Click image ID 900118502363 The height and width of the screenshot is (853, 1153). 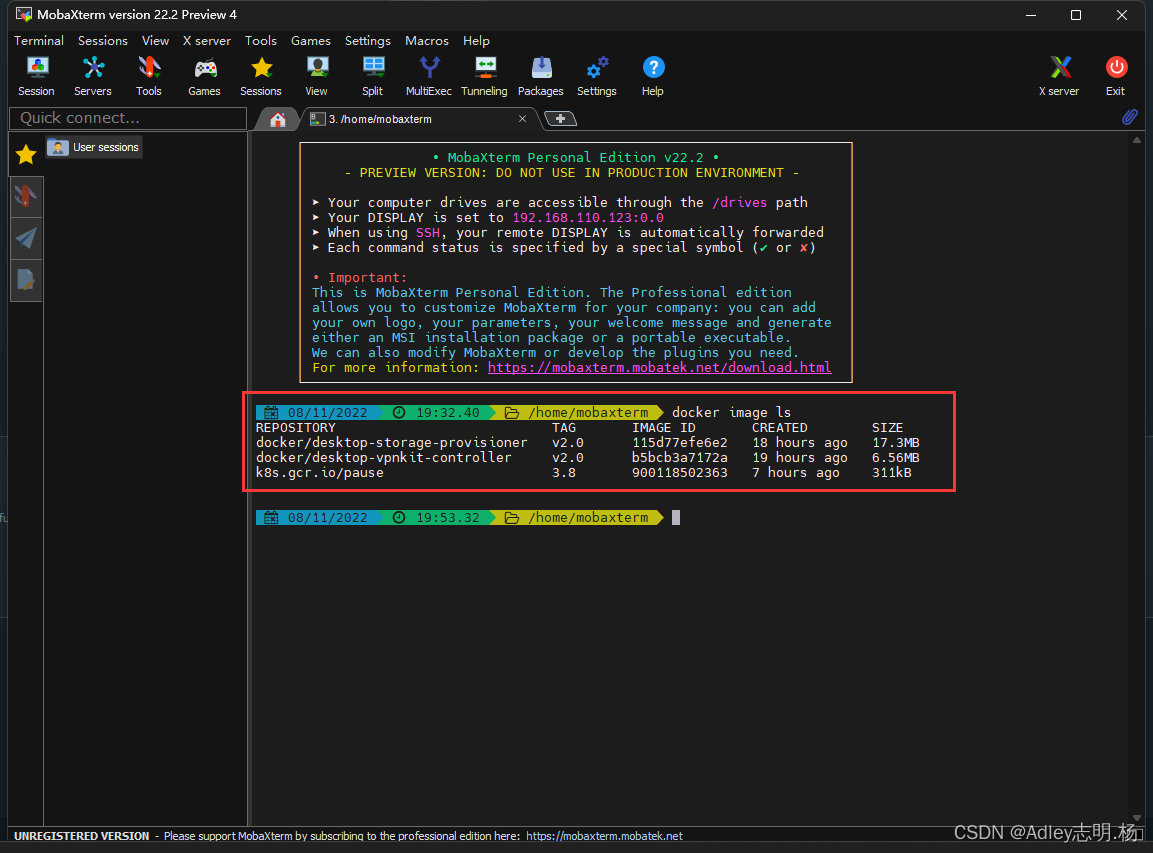tap(679, 473)
